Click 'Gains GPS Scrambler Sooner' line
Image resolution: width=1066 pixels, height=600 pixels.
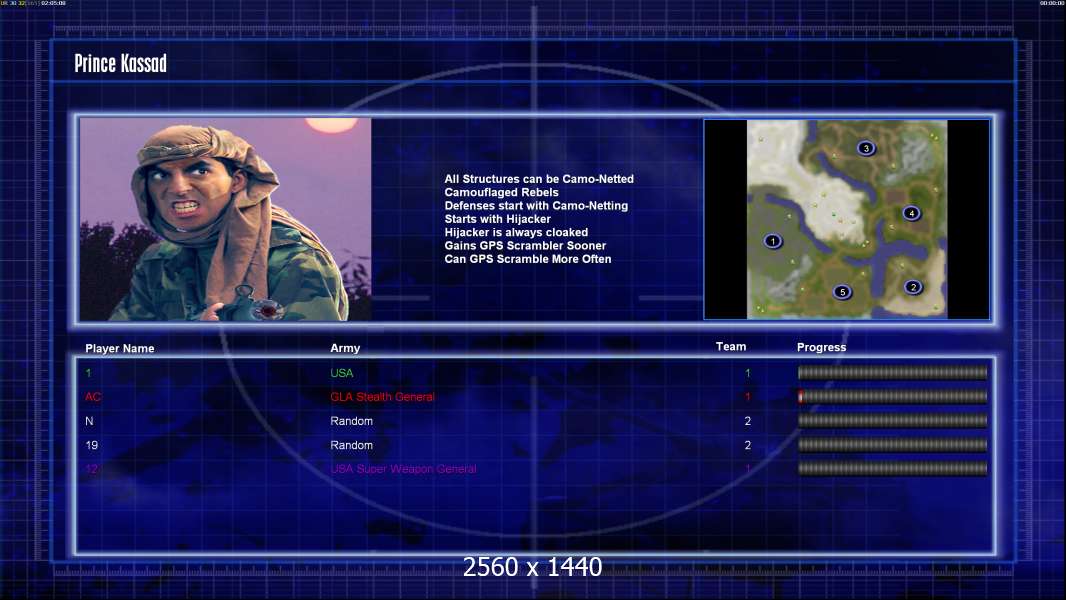(526, 246)
